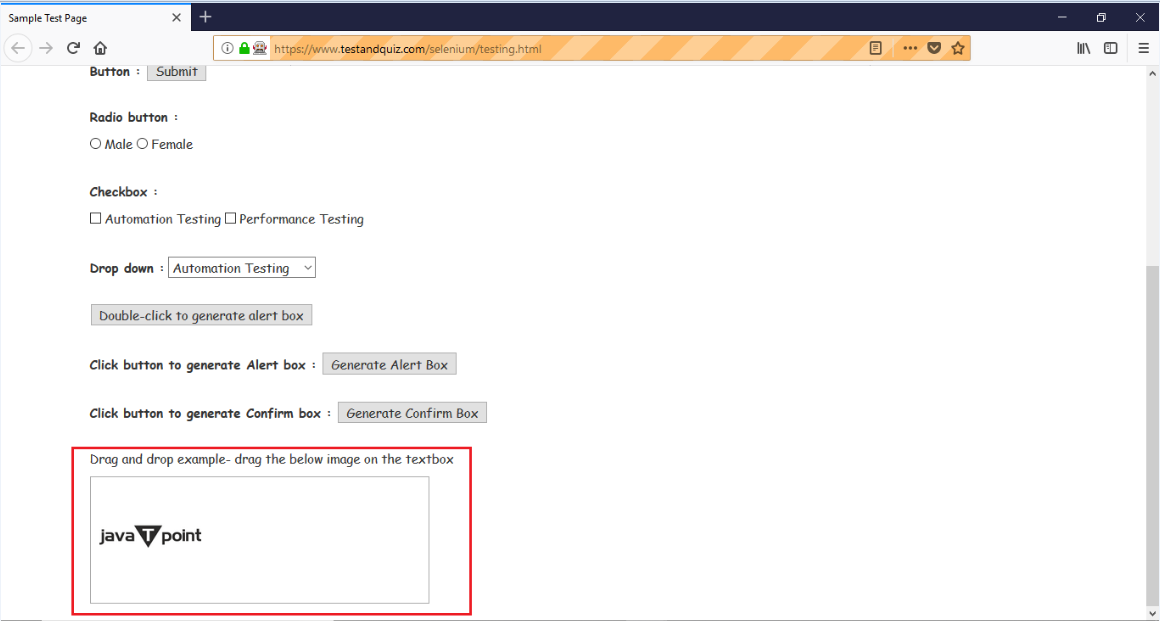Open a new browser tab

[x=205, y=17]
